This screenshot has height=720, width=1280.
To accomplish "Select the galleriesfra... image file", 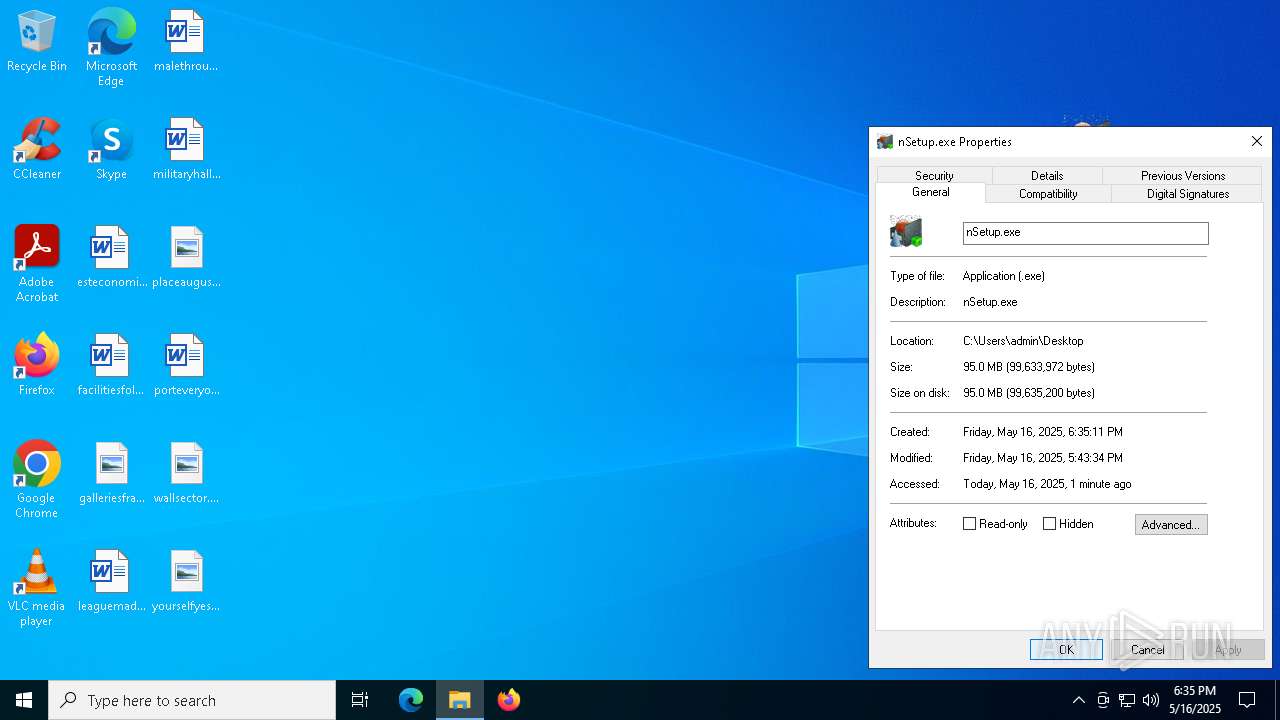I will pyautogui.click(x=111, y=474).
